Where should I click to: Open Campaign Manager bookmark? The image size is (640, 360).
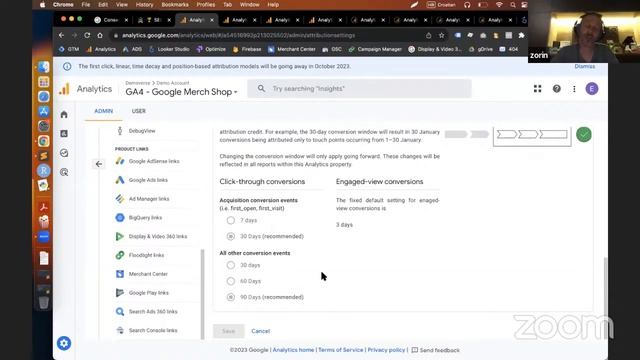(375, 49)
